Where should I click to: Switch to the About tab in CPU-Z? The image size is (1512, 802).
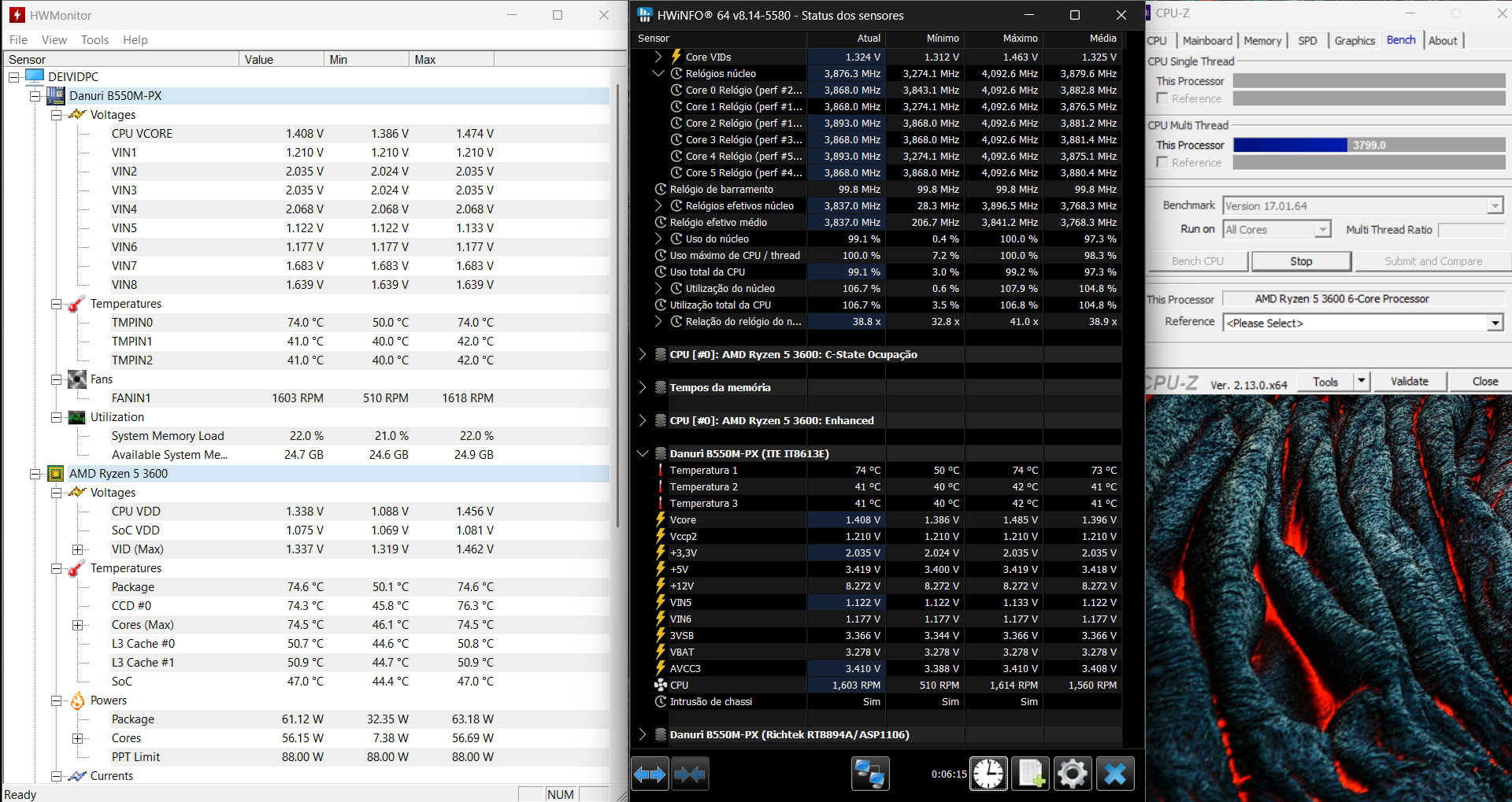click(1443, 41)
